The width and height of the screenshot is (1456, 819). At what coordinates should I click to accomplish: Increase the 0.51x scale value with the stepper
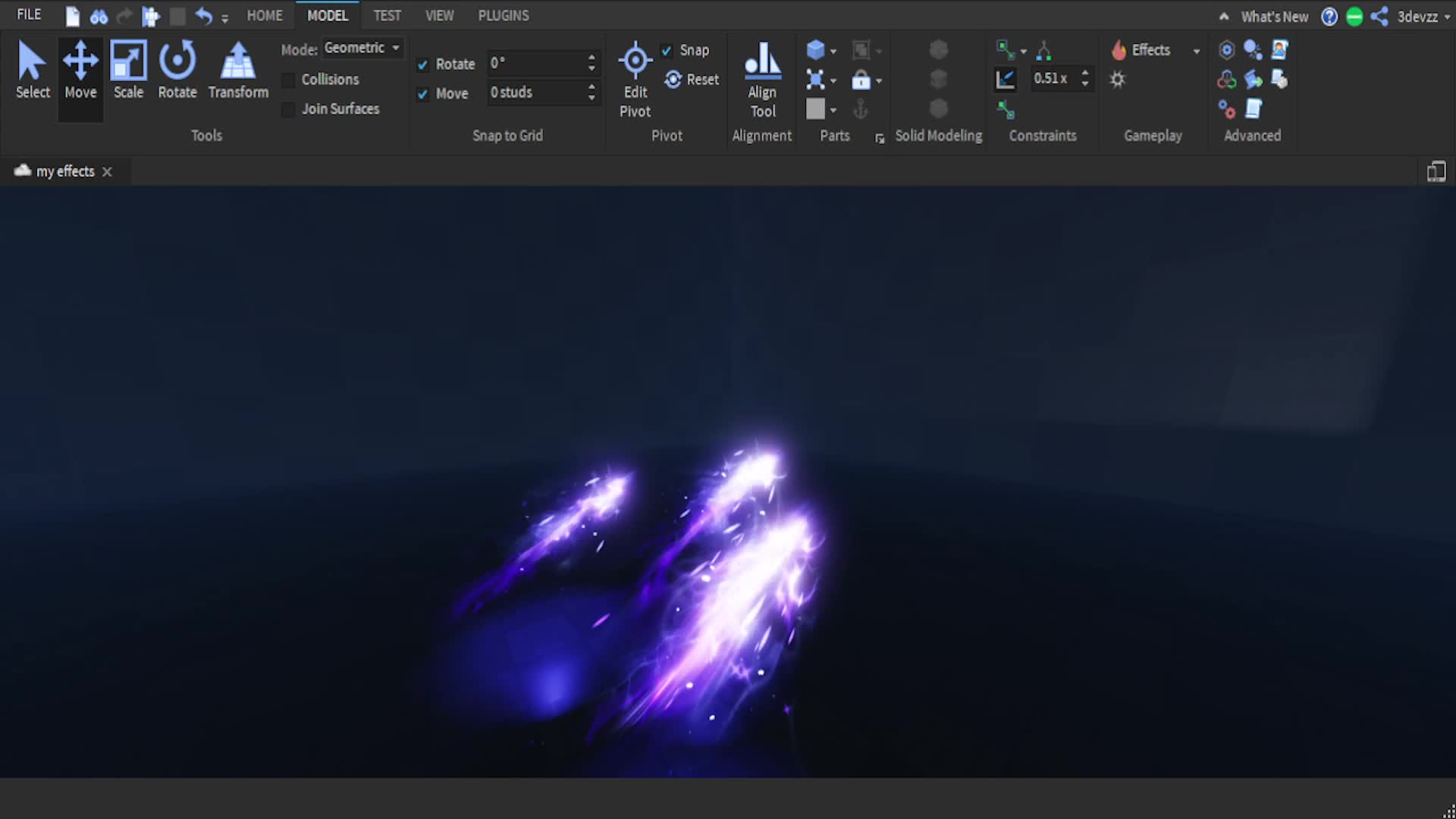point(1084,74)
